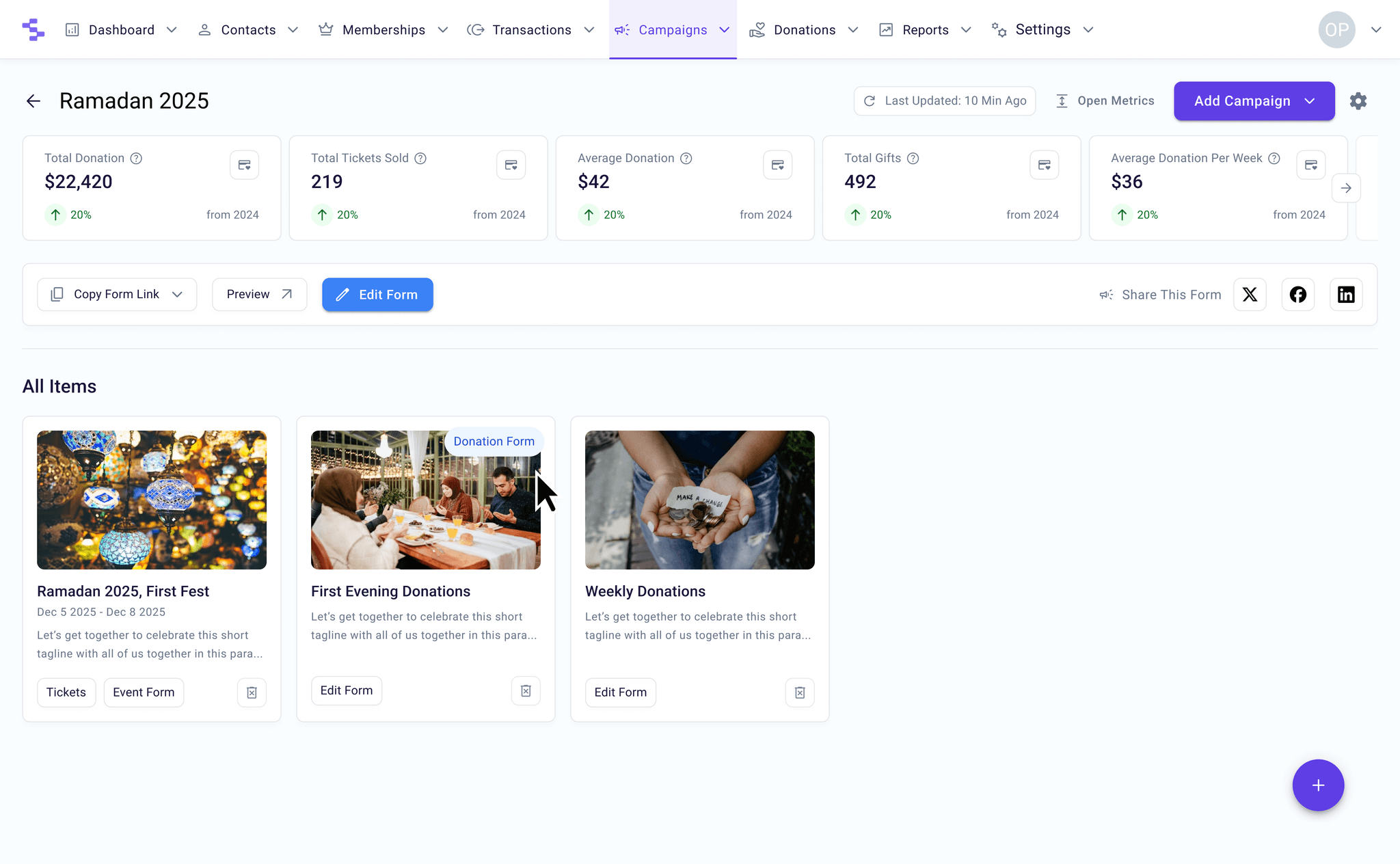Open the Copy Form Link dropdown
This screenshot has width=1400, height=864.
pos(117,295)
